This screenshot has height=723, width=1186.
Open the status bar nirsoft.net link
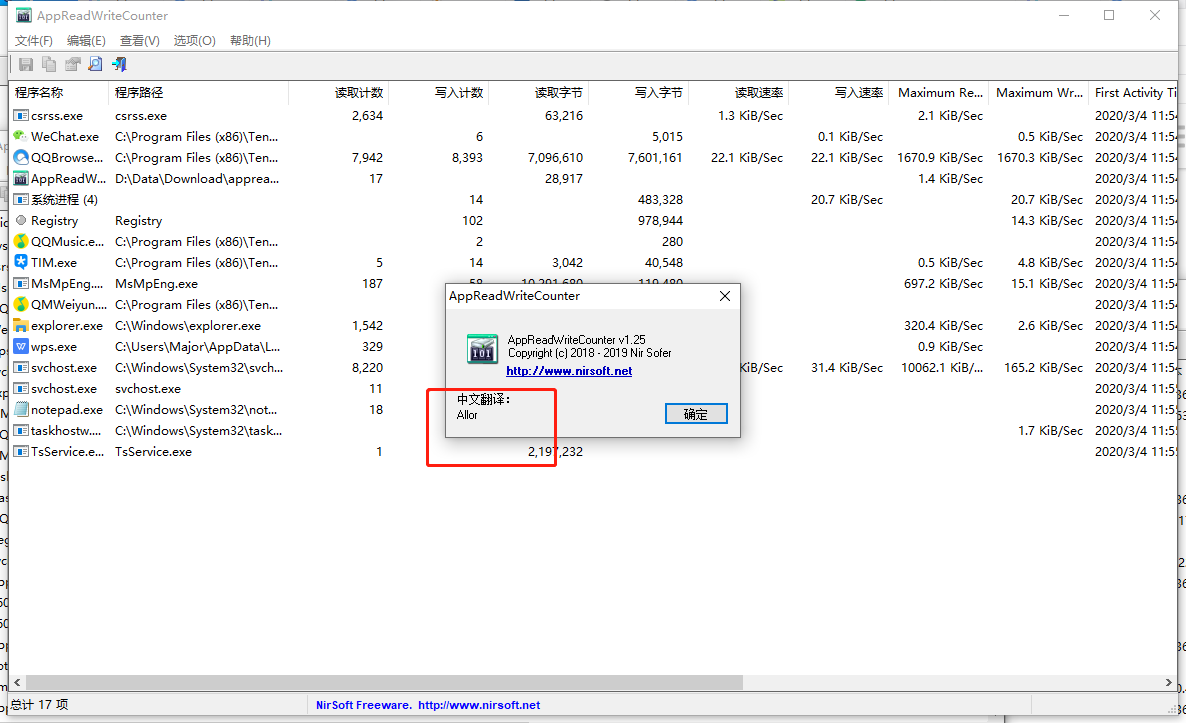[x=479, y=705]
